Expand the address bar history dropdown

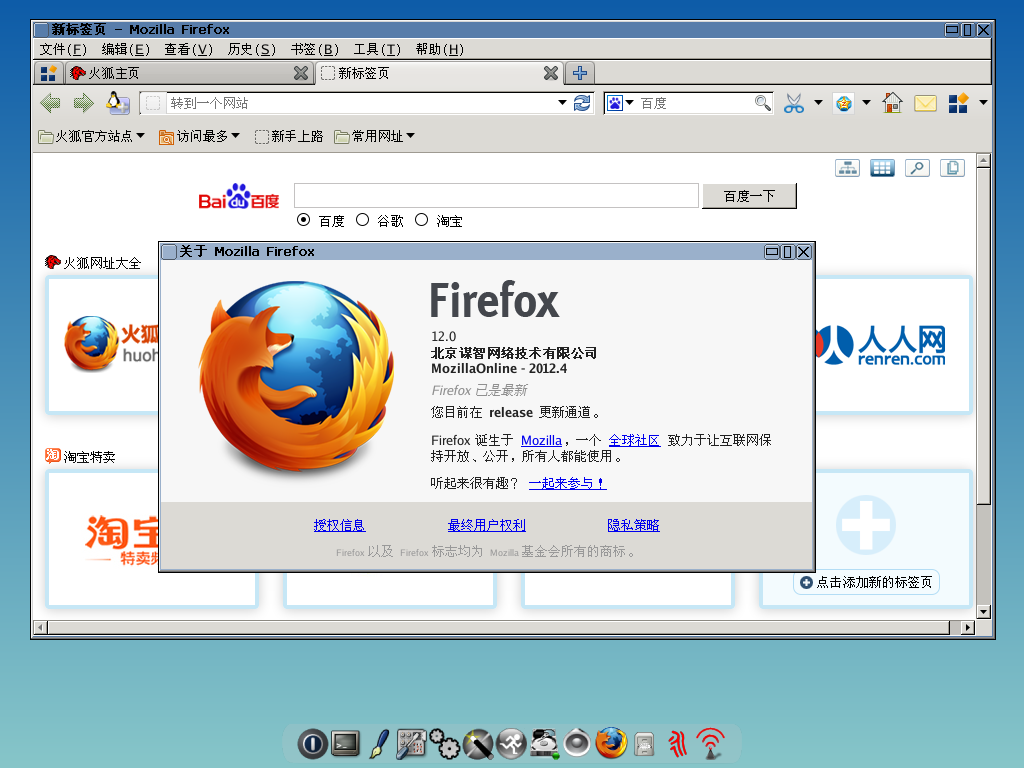pos(562,103)
